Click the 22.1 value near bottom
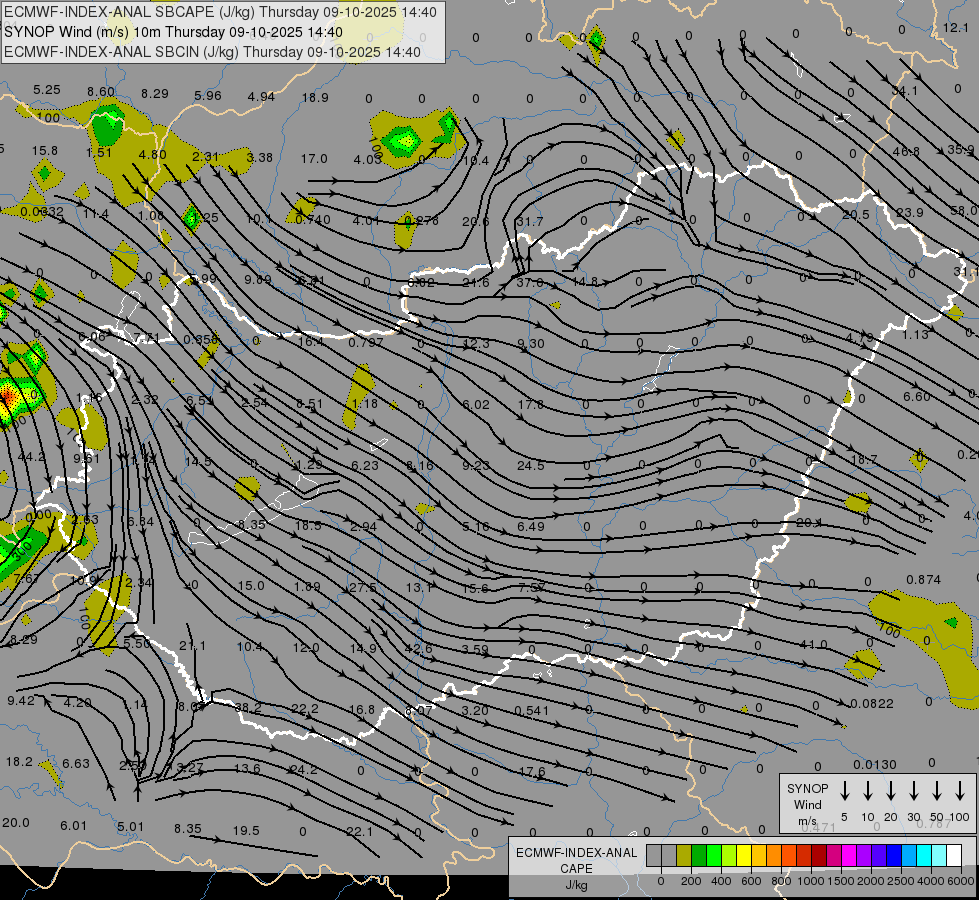This screenshot has height=900, width=979. click(359, 831)
